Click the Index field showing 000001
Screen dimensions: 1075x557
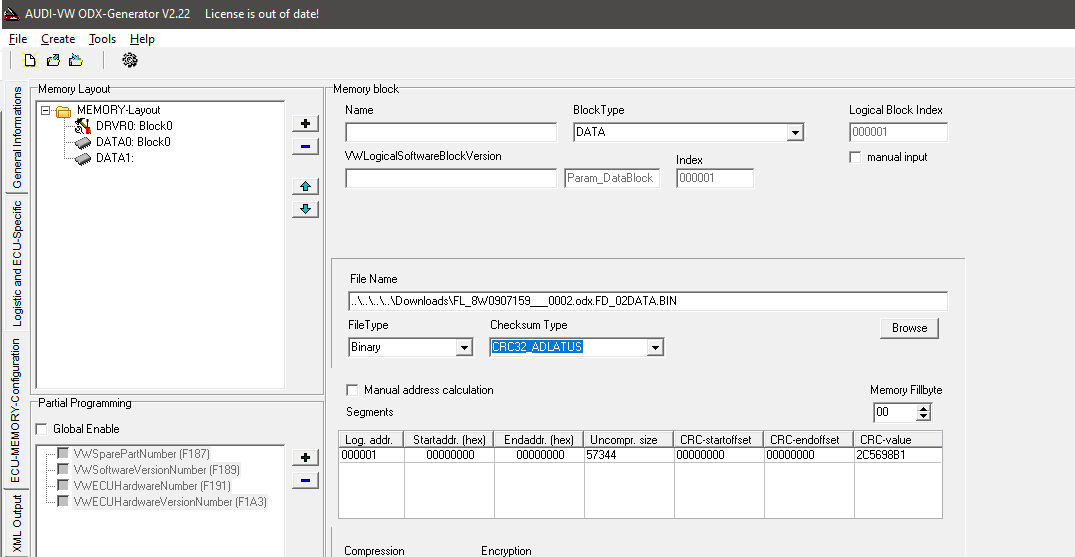(714, 178)
